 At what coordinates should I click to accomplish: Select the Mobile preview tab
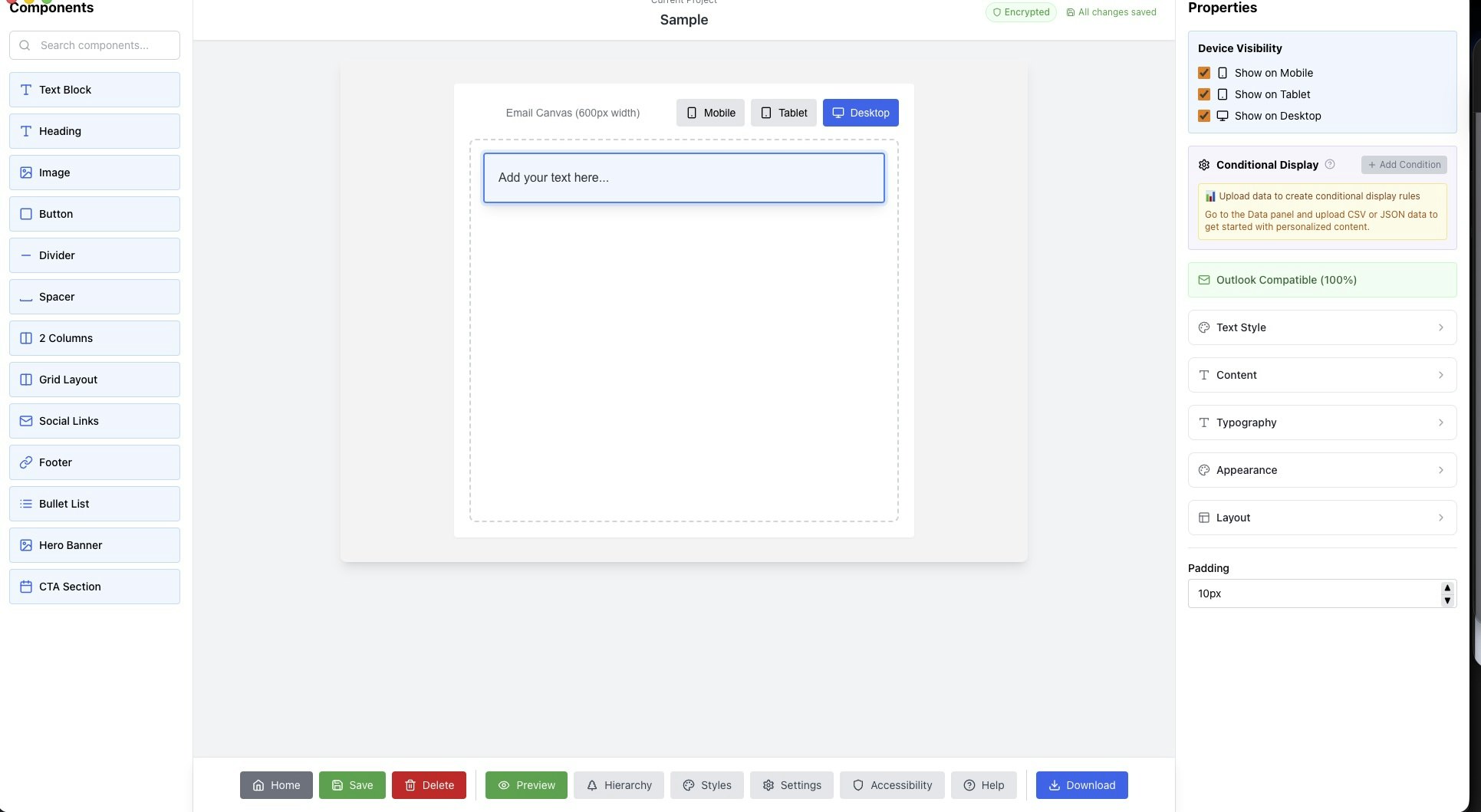coord(709,112)
